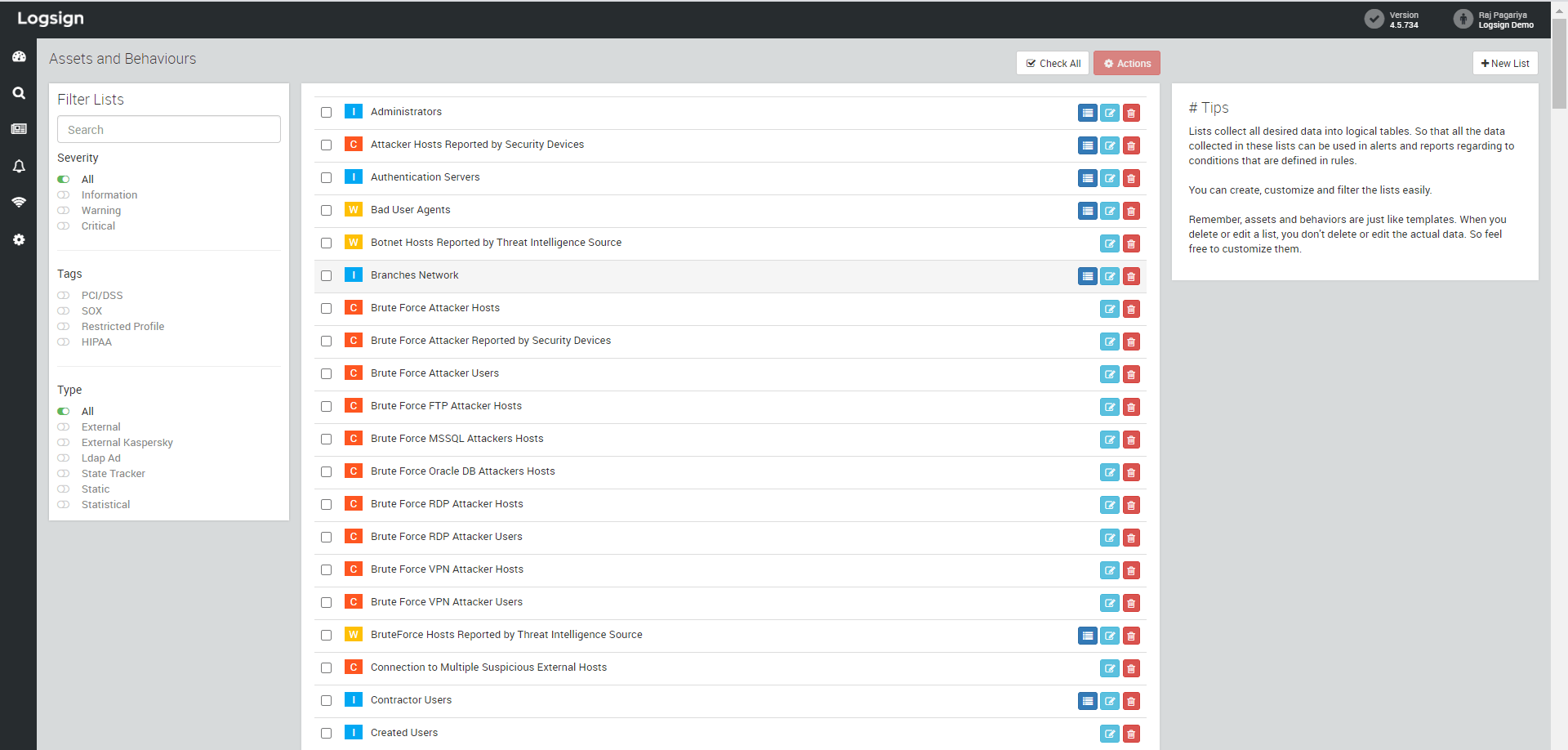Filter by Static type

64,489
